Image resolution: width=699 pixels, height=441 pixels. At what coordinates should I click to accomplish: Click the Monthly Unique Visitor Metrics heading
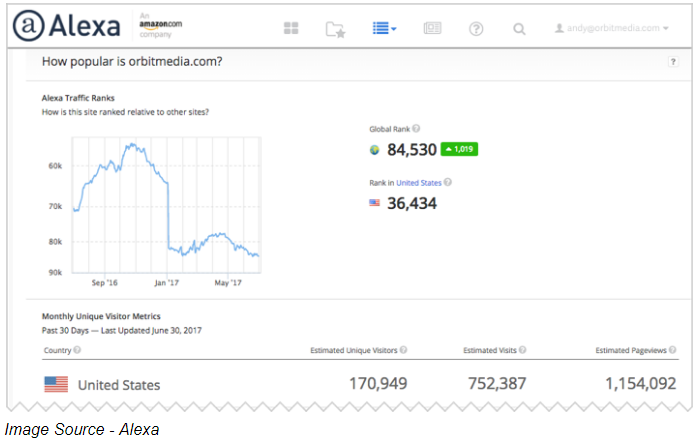point(101,316)
